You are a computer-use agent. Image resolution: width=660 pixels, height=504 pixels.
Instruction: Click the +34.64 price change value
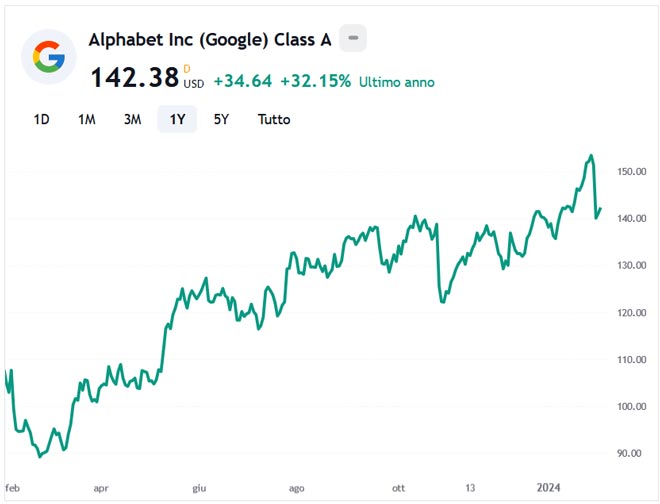click(242, 81)
